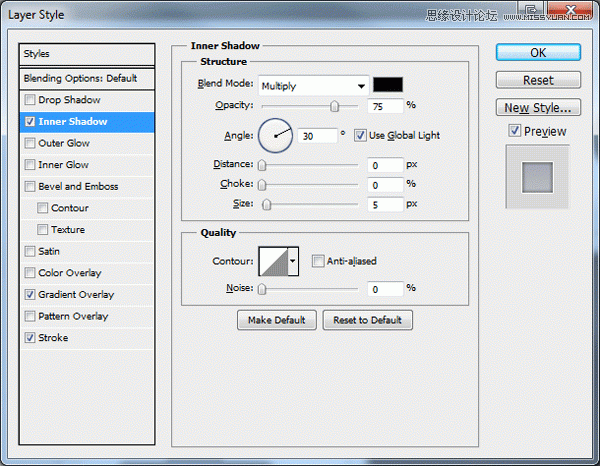
Task: Toggle the Drop Shadow checkbox
Action: (29, 100)
